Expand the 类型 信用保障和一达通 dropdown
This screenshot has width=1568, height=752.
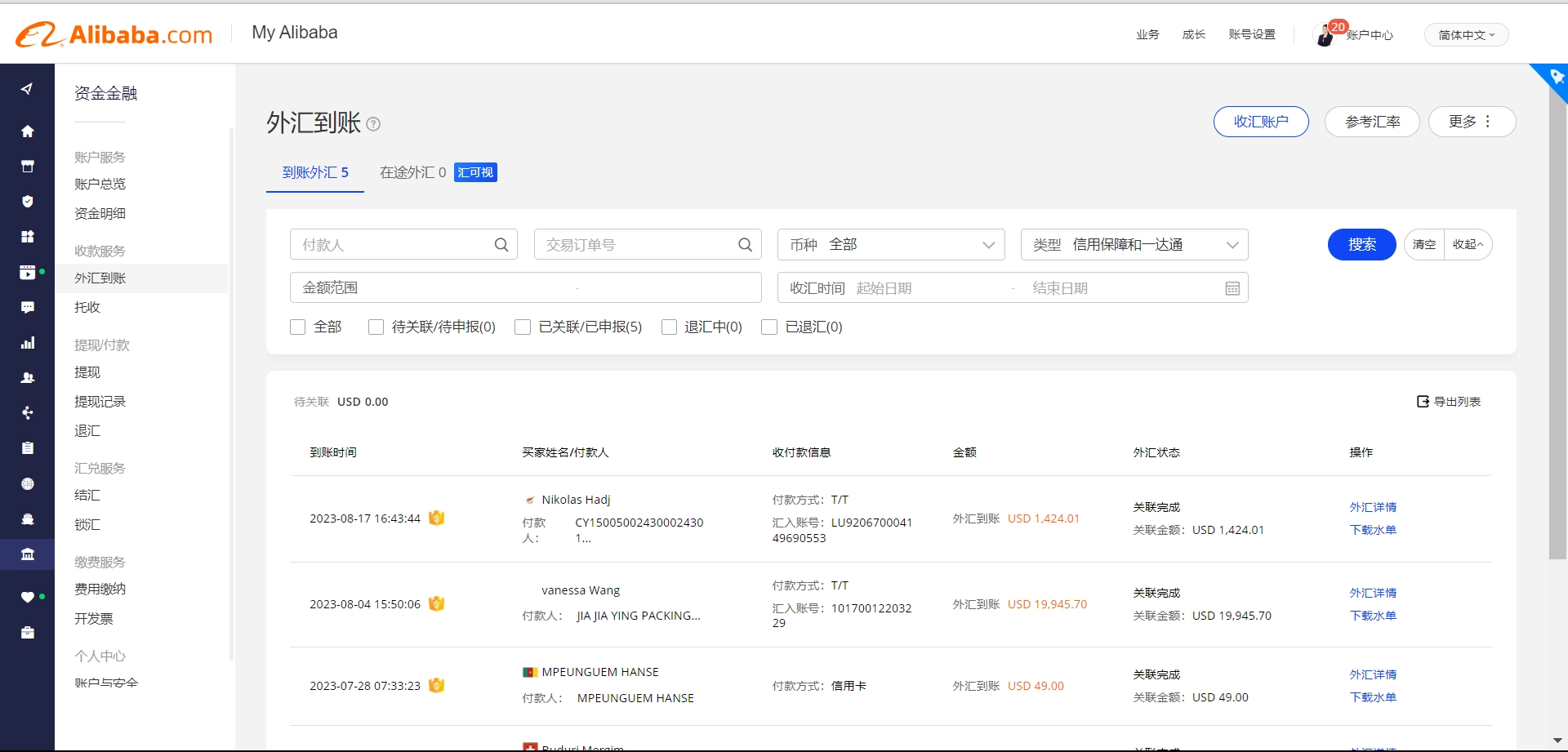pyautogui.click(x=1134, y=245)
